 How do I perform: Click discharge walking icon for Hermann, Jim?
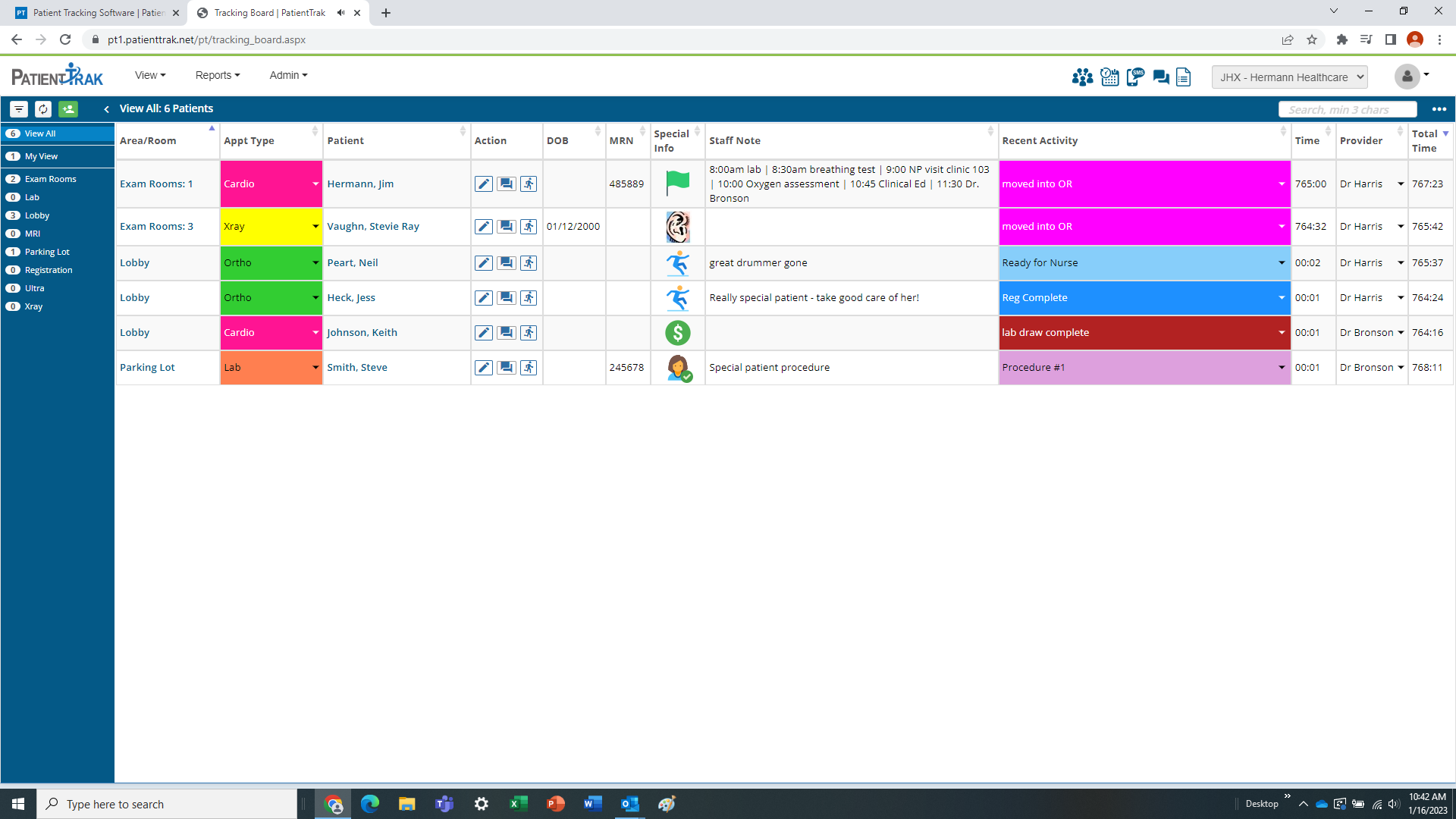tap(529, 184)
